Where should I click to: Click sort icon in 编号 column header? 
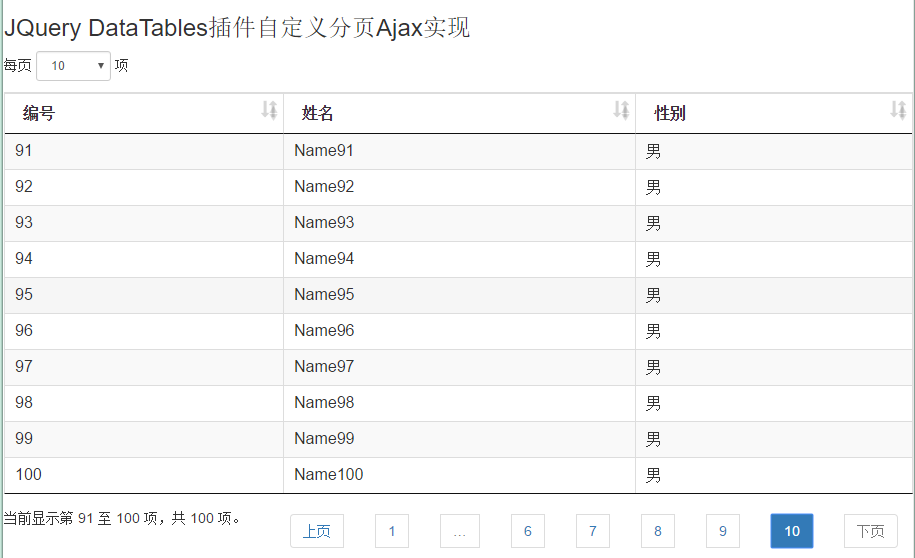[x=269, y=110]
